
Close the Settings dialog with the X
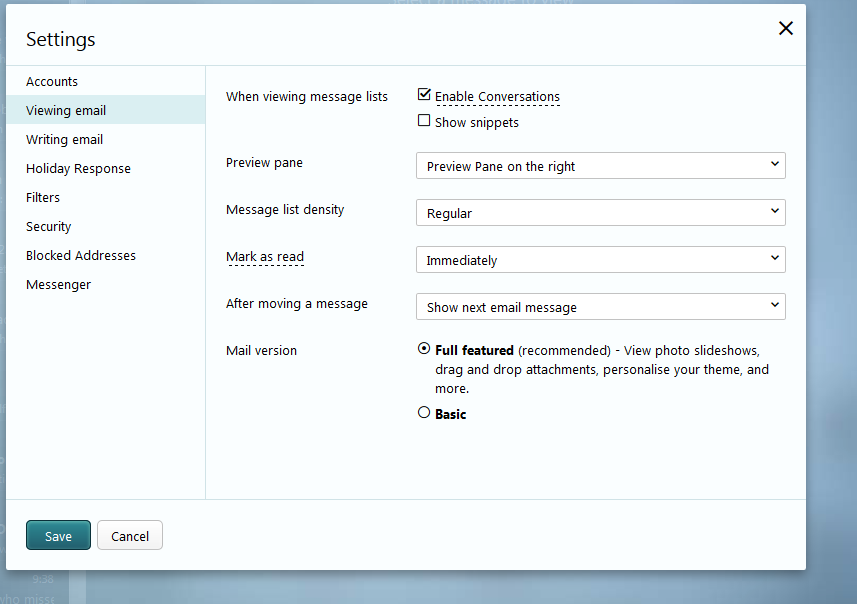coord(785,28)
